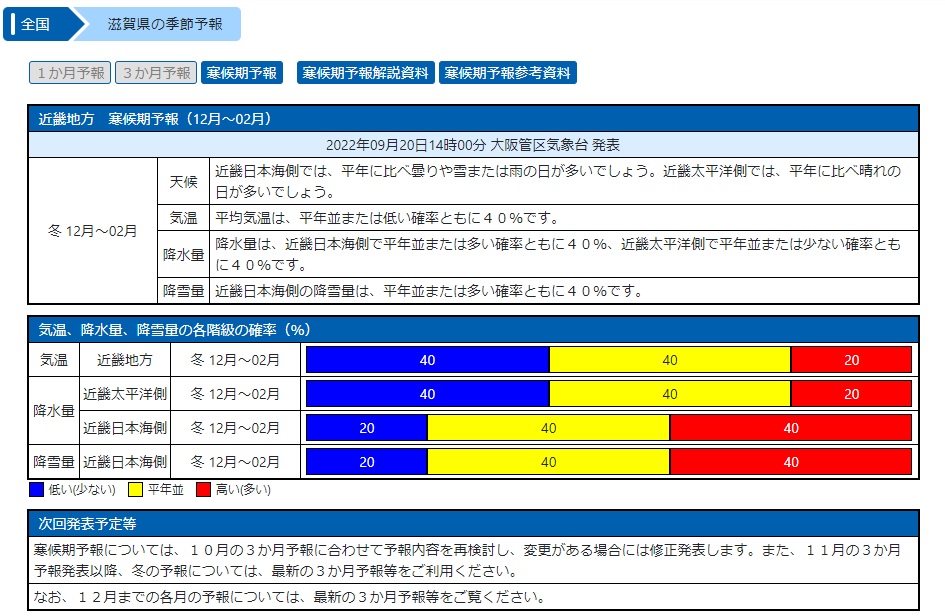Click the 降水量 label in the forecast text table
The width and height of the screenshot is (945, 616).
(183, 254)
